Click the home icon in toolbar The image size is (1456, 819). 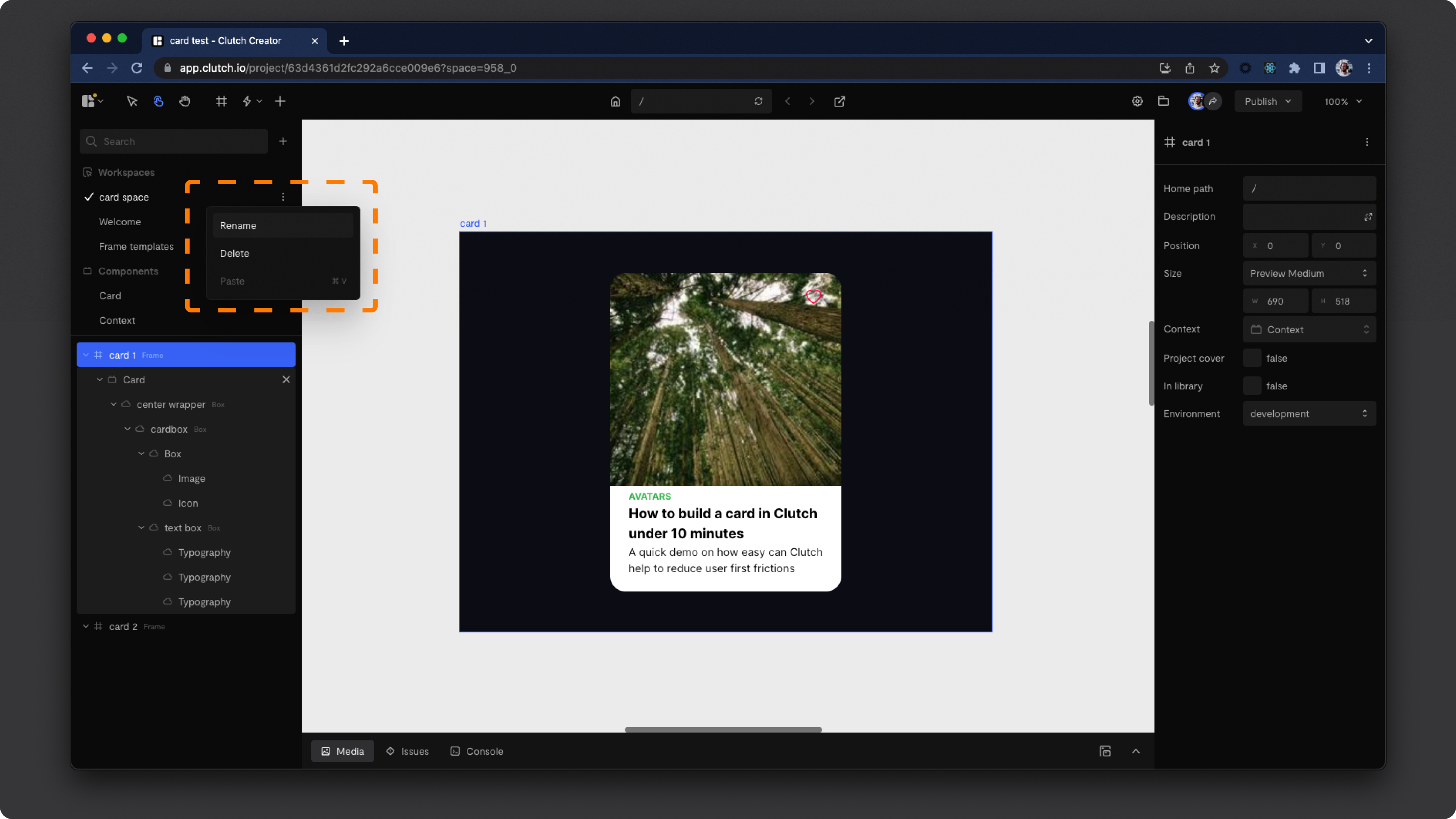pos(615,101)
